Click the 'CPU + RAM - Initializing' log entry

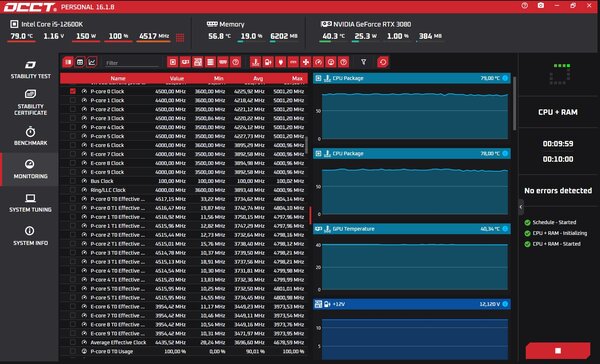tap(559, 233)
